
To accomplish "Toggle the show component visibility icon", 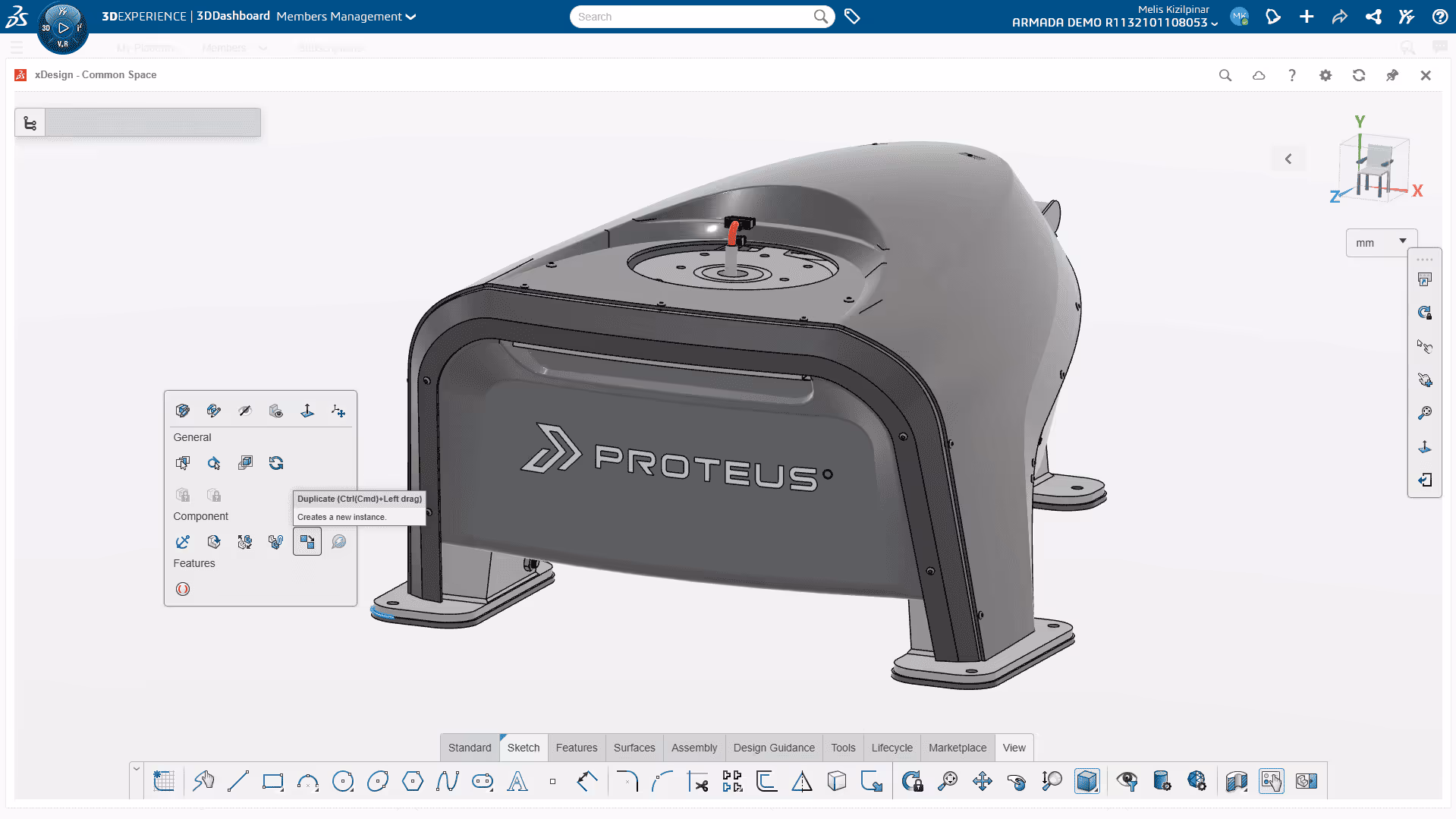I will (276, 411).
